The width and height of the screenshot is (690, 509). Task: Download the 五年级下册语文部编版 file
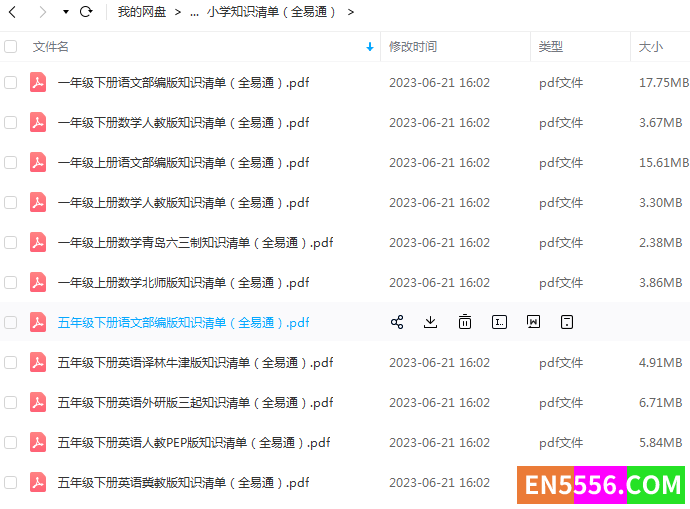(431, 322)
